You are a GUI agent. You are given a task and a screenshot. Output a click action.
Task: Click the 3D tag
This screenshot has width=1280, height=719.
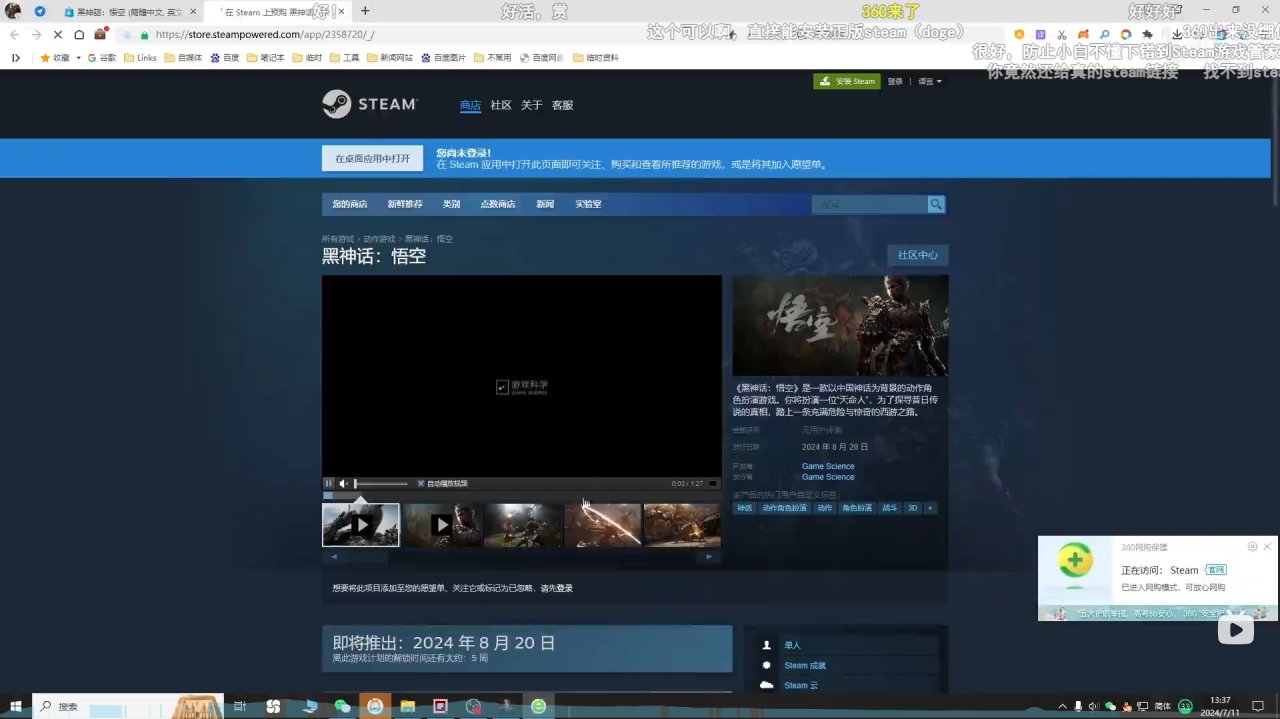[912, 508]
